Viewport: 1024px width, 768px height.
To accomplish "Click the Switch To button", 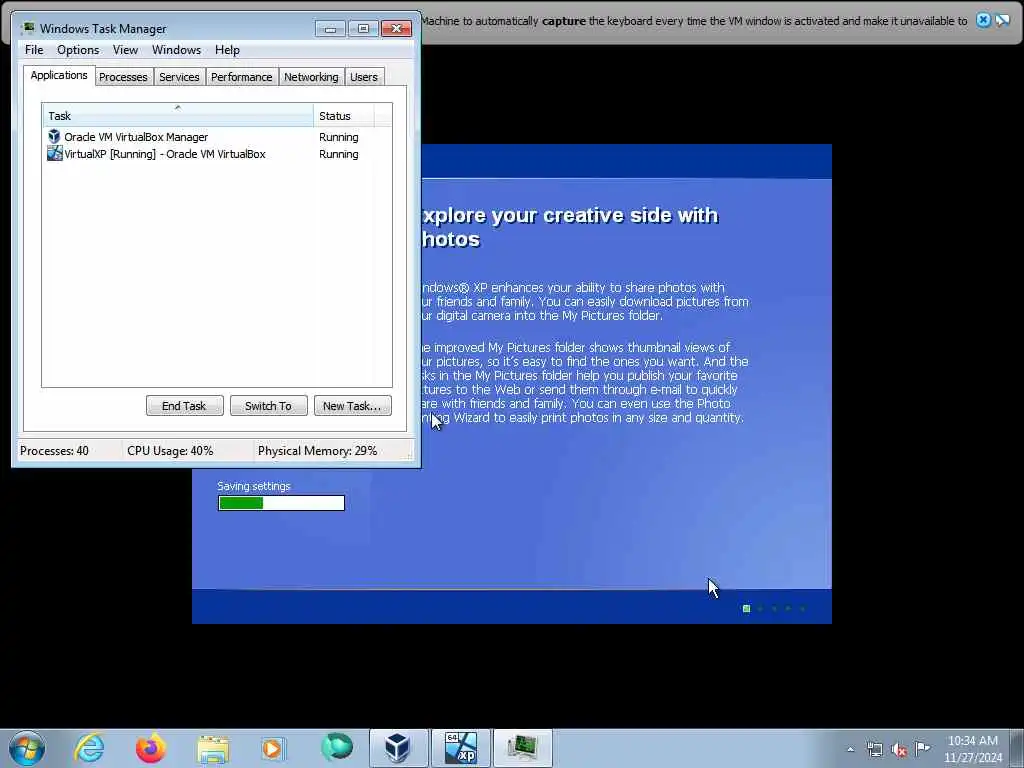I will click(268, 406).
